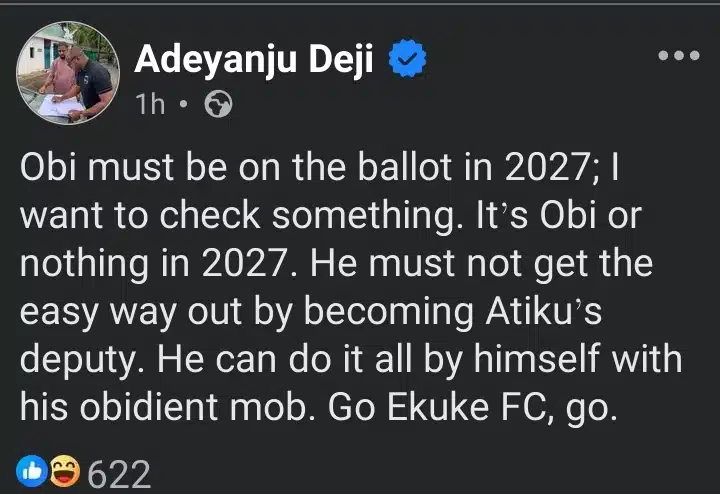Click the "1h" post timestamp
This screenshot has width=720, height=494.
[150, 105]
